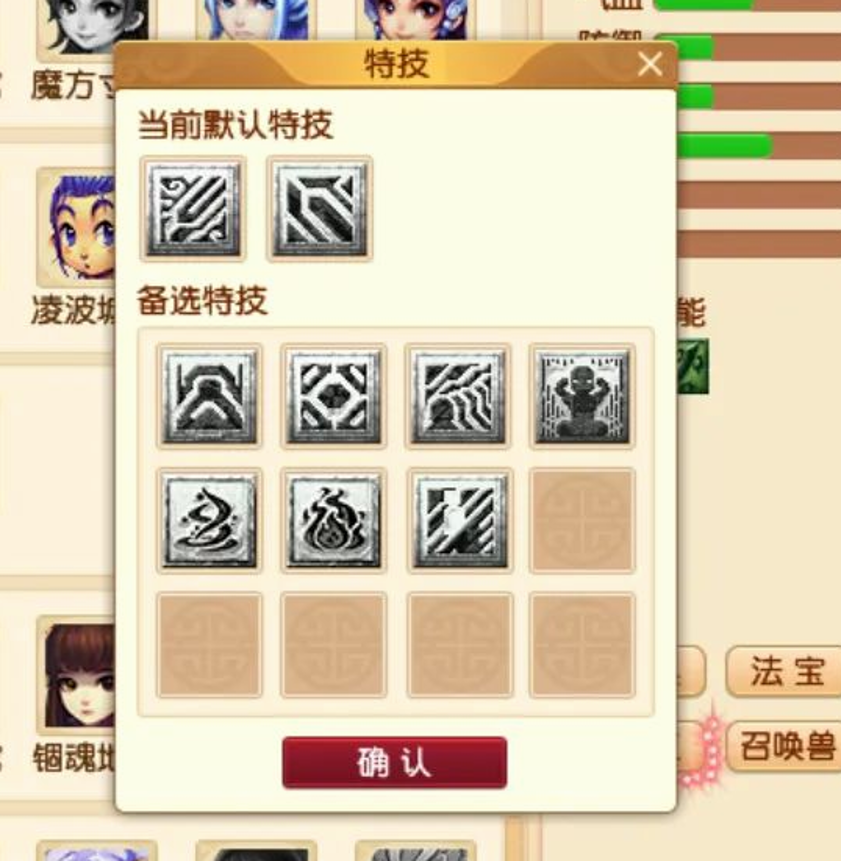
Task: Select the 魔方 character portrait
Action: pos(92,27)
